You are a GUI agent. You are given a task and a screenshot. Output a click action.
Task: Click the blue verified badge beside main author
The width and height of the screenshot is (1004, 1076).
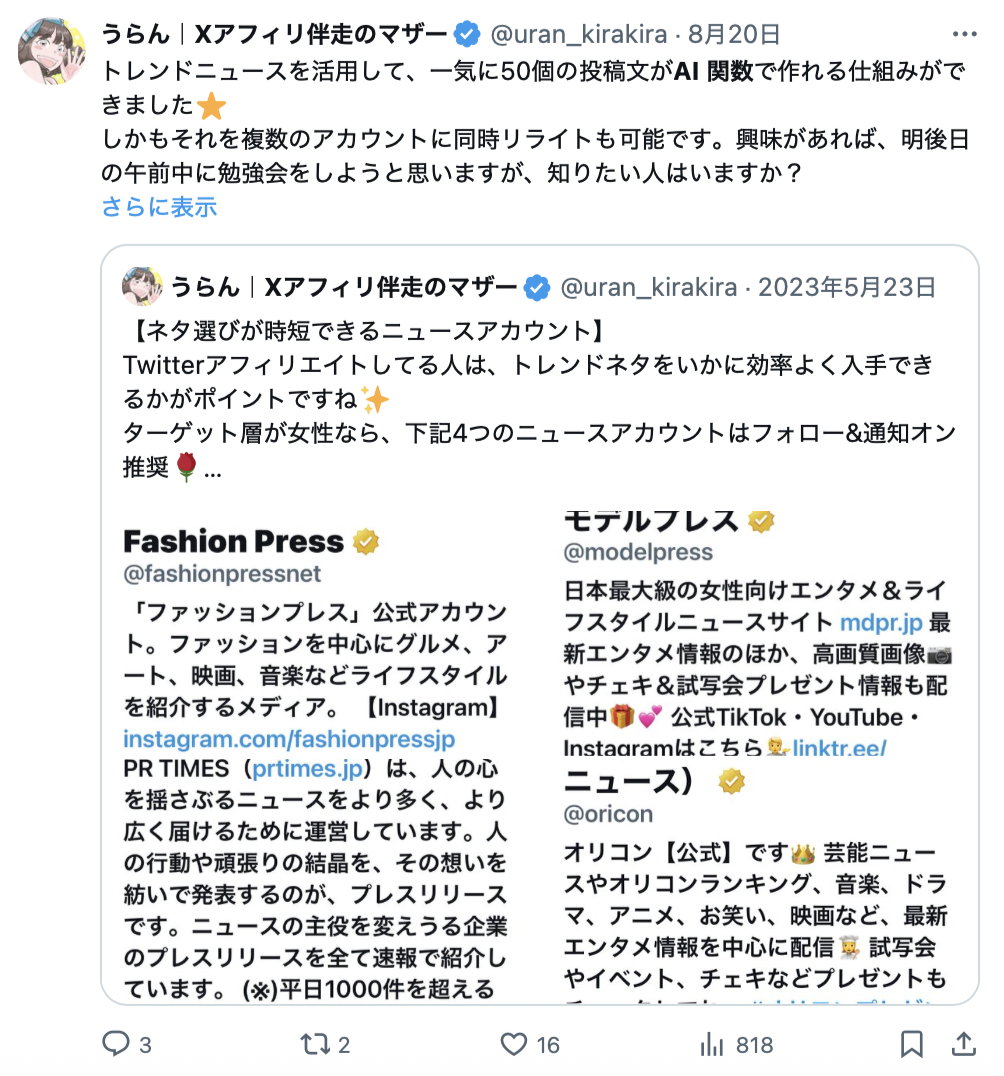(467, 35)
